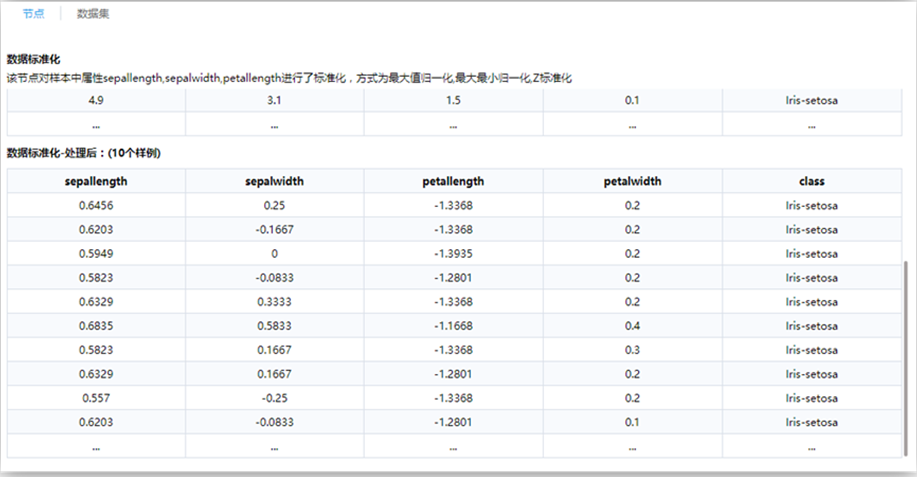Click the petalwidth cell with value 0.4
Screen dimensions: 917x477
633,326
